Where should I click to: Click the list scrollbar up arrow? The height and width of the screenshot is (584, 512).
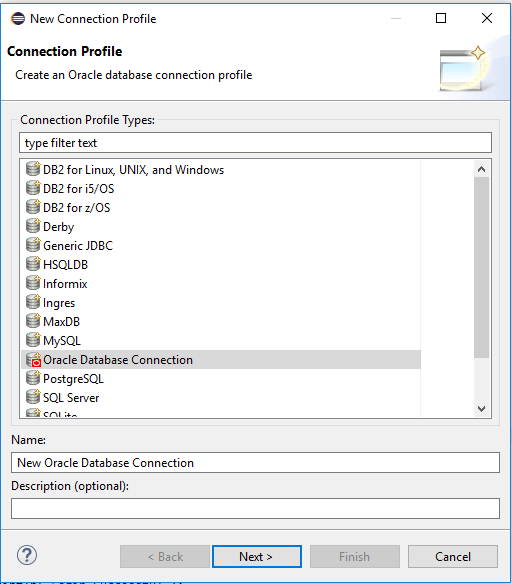tap(481, 169)
